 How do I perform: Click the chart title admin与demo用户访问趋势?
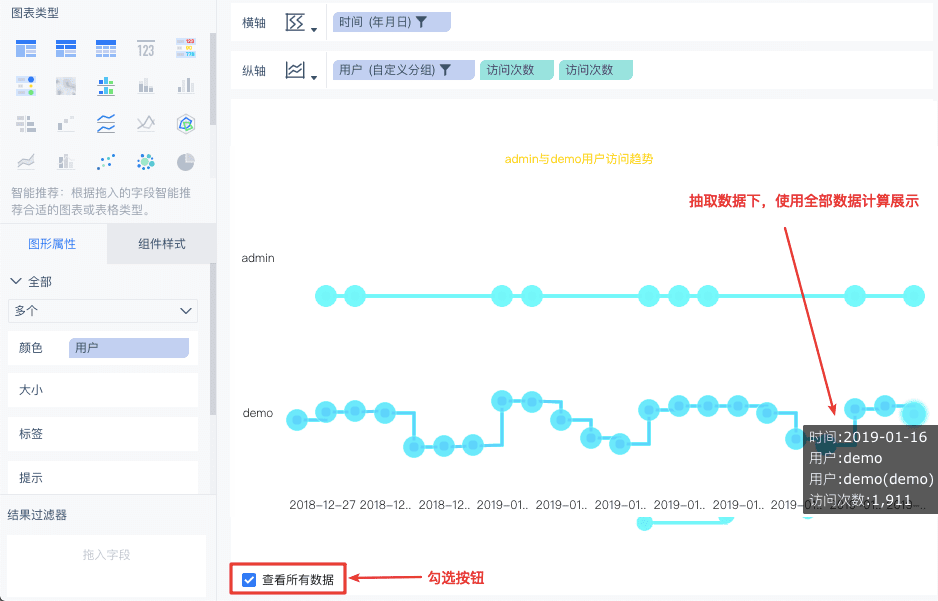click(x=579, y=159)
